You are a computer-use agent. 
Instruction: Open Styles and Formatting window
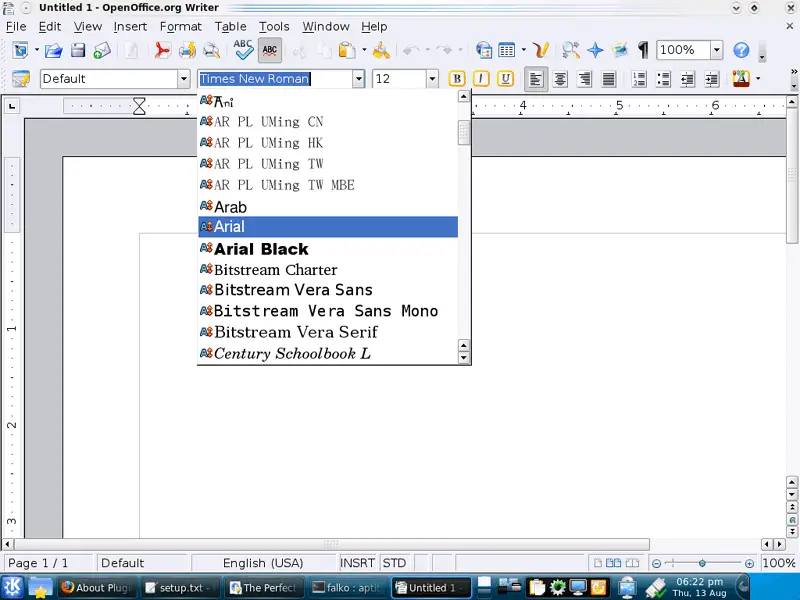[x=21, y=79]
